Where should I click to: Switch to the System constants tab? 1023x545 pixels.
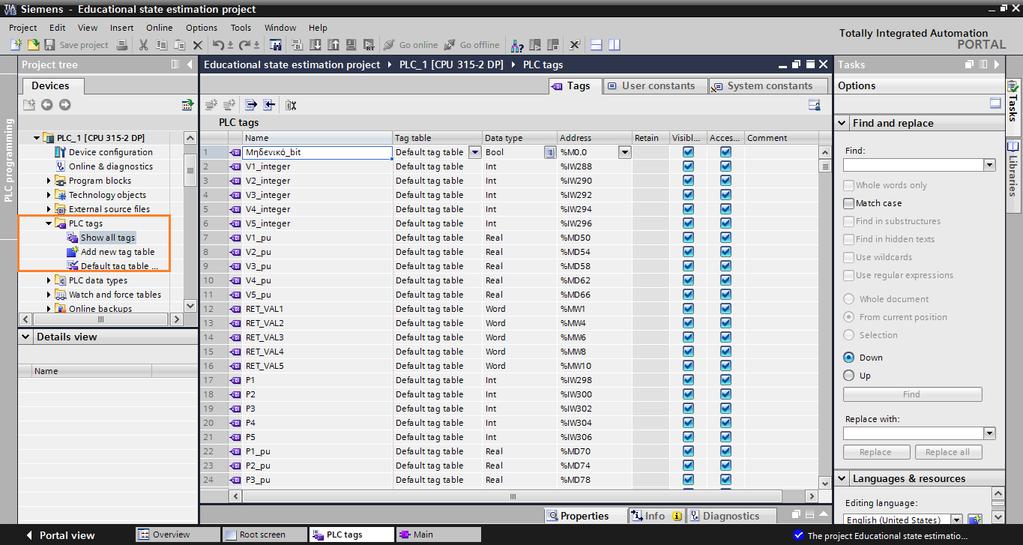(767, 86)
